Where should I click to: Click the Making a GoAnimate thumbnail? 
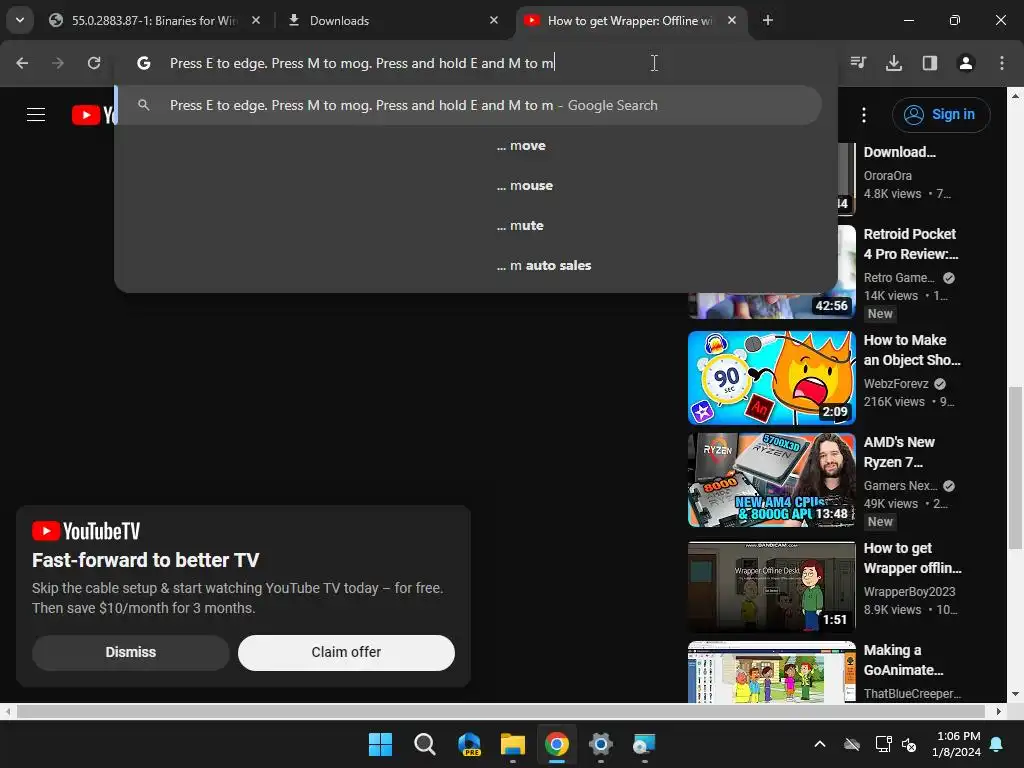[772, 673]
